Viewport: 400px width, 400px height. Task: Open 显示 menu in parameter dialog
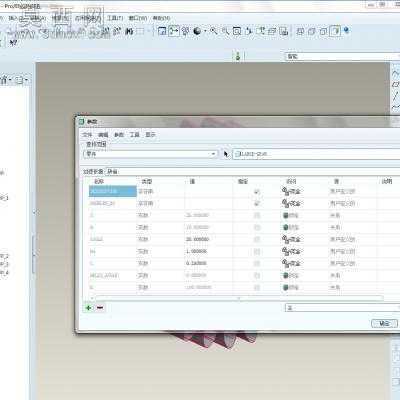click(150, 135)
